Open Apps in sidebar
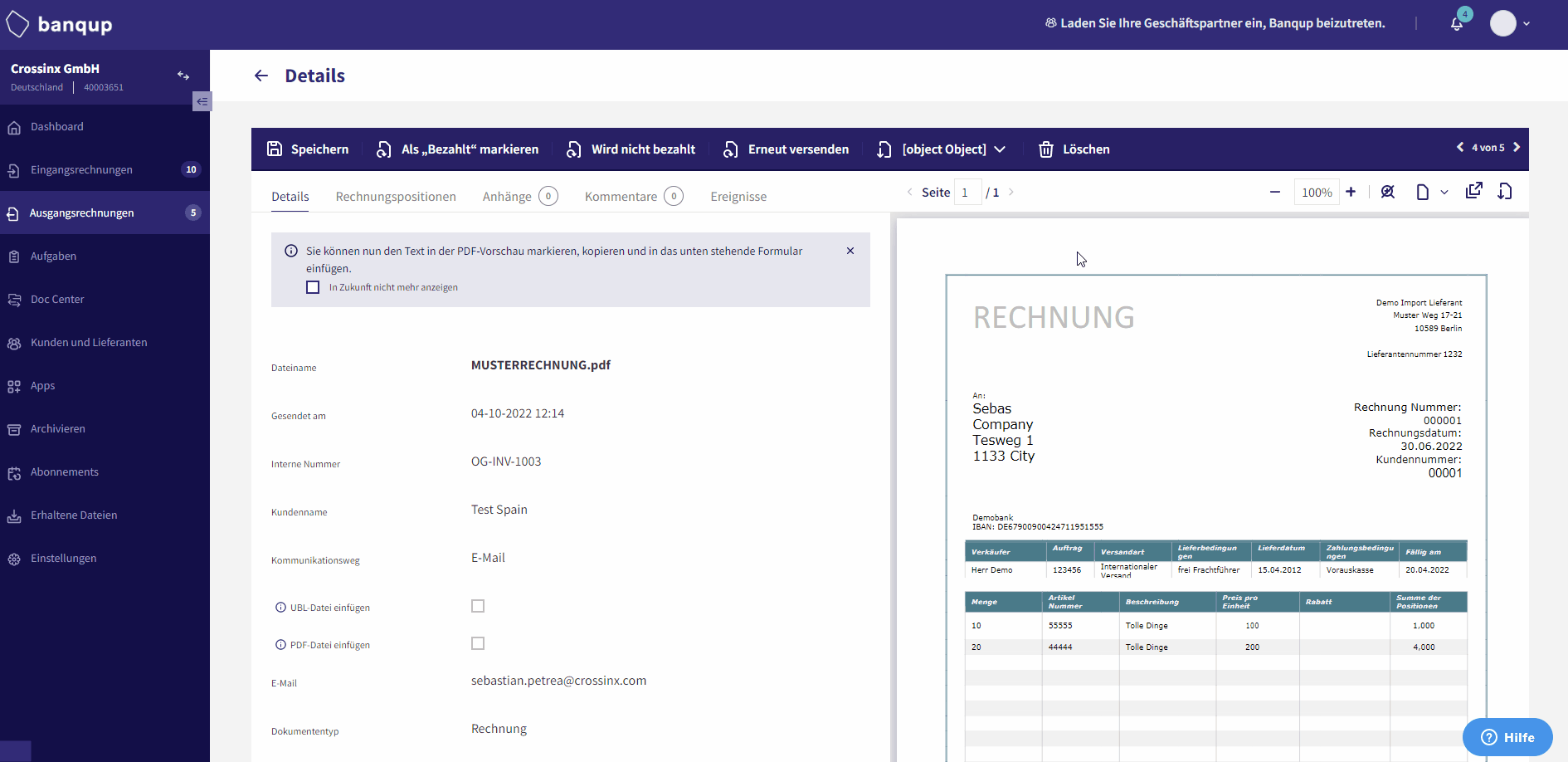The image size is (1568, 762). [x=105, y=386]
